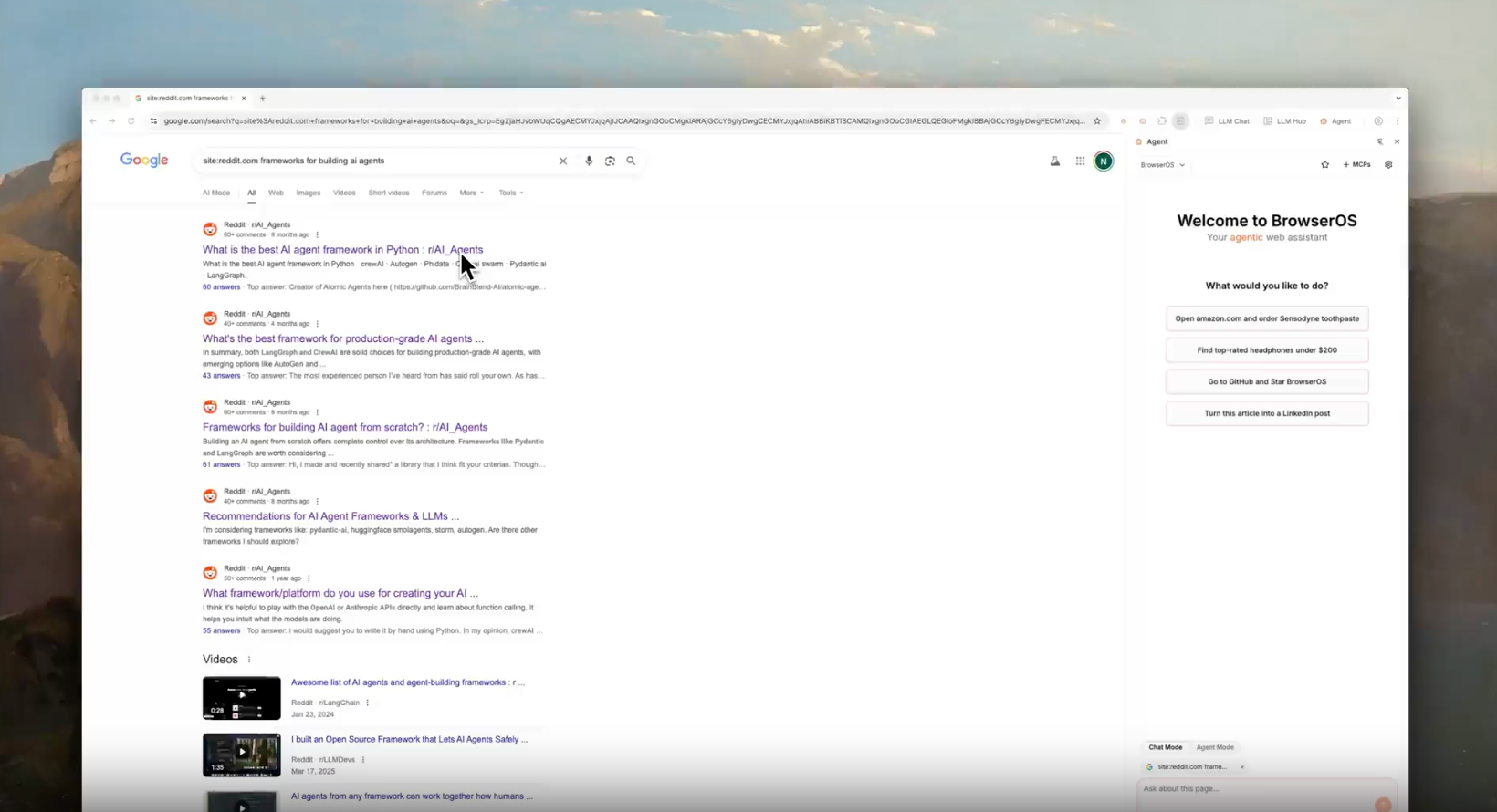1497x812 pixels.
Task: Open BrowserOS agent settings gear
Action: tap(1388, 165)
